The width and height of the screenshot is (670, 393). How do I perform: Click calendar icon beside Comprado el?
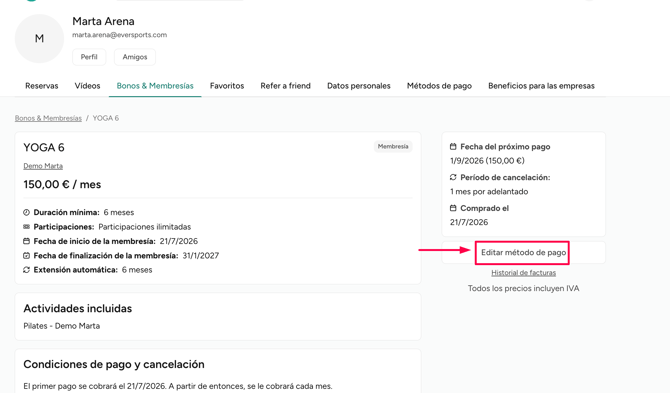(x=453, y=208)
